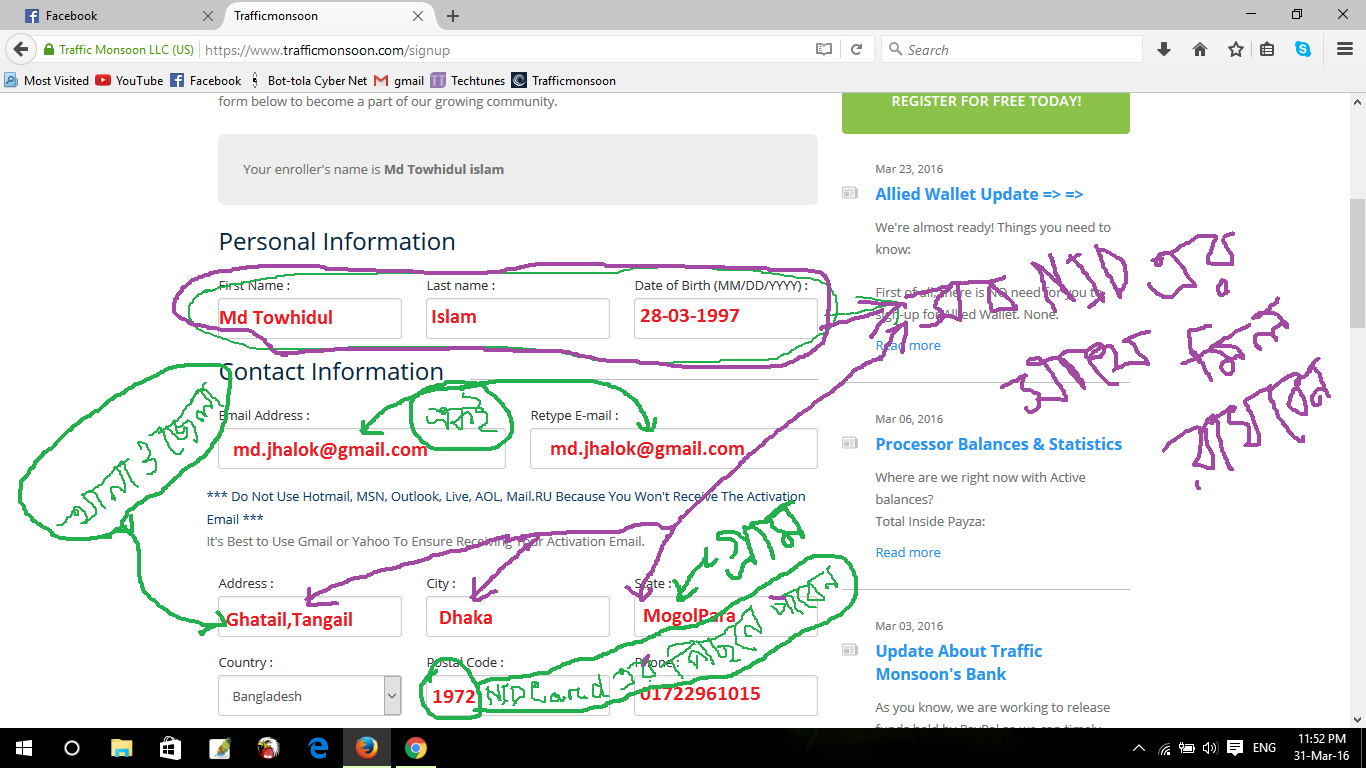Click Read more under Processor Balances
Image resolution: width=1366 pixels, height=768 pixels.
pos(908,552)
